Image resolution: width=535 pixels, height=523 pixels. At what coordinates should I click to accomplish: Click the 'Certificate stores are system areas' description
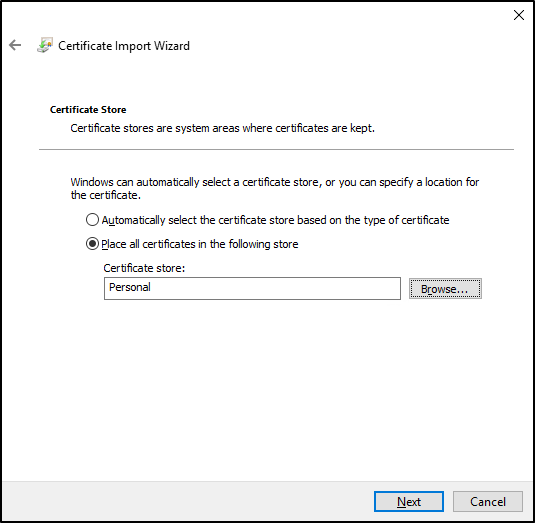coord(222,128)
